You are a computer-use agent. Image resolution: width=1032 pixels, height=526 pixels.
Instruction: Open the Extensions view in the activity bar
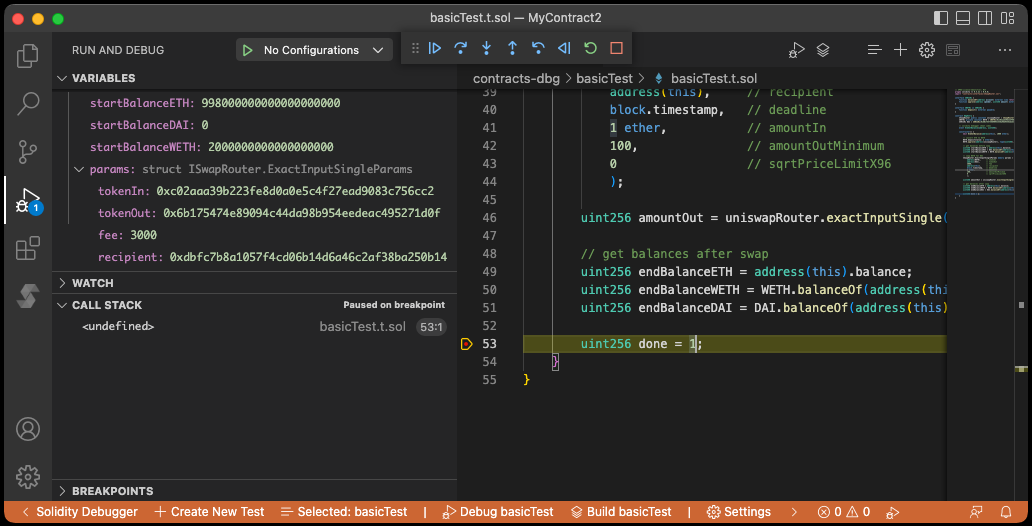click(x=28, y=247)
